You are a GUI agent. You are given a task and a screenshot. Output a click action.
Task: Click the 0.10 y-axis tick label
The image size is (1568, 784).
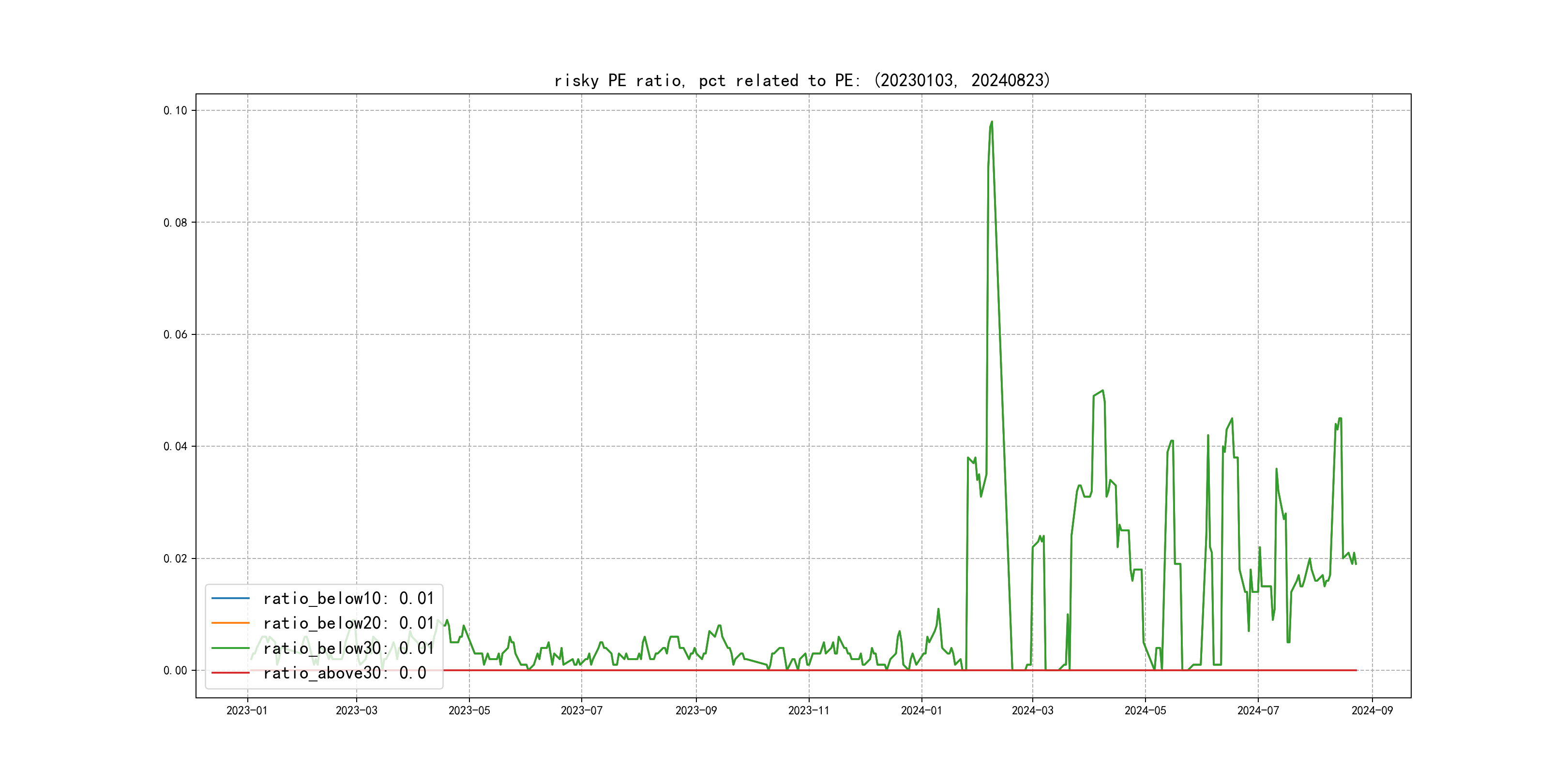[x=175, y=110]
